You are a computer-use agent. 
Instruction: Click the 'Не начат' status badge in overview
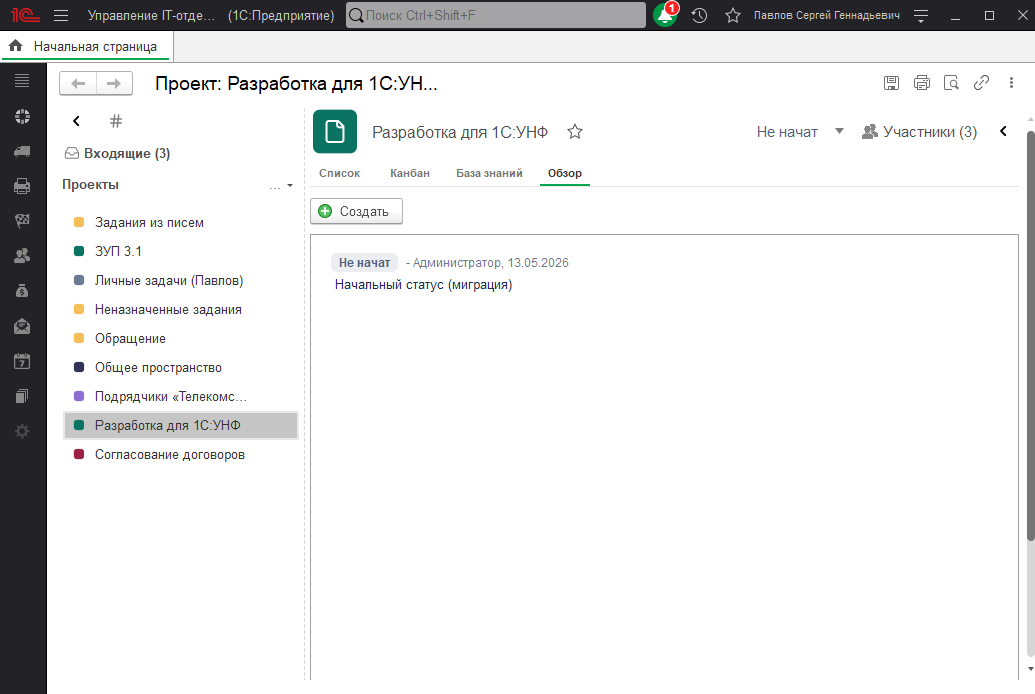364,263
